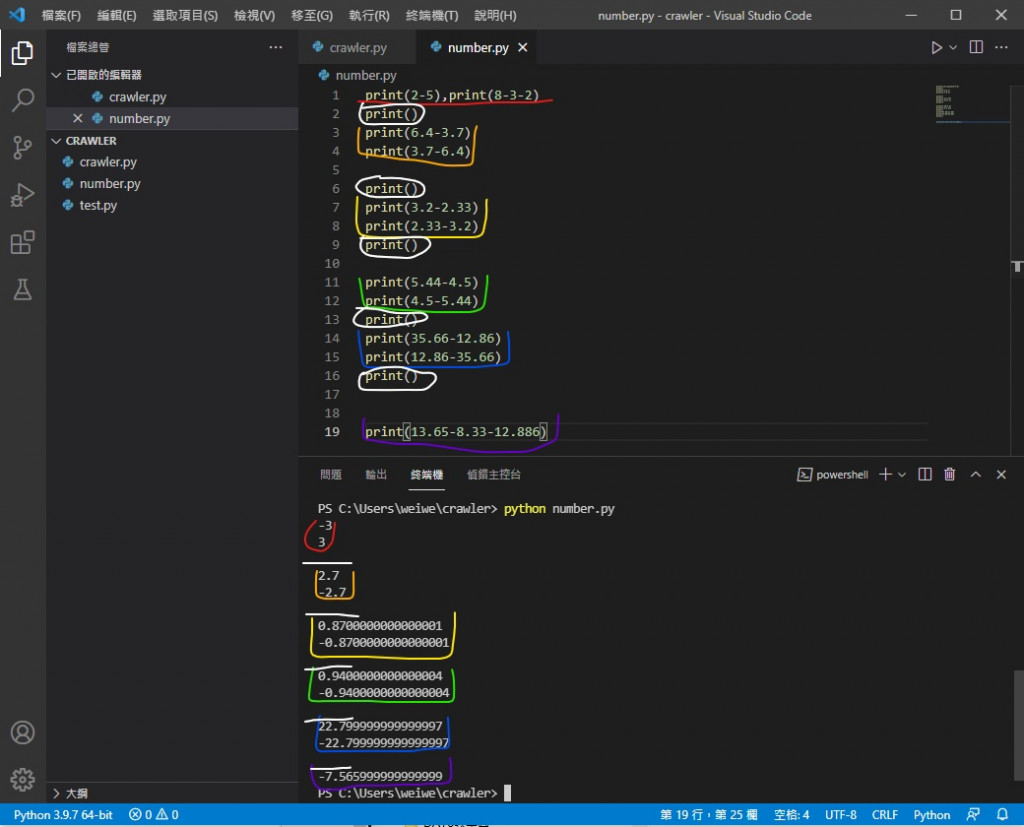Open the View menu (檢視)

click(255, 15)
